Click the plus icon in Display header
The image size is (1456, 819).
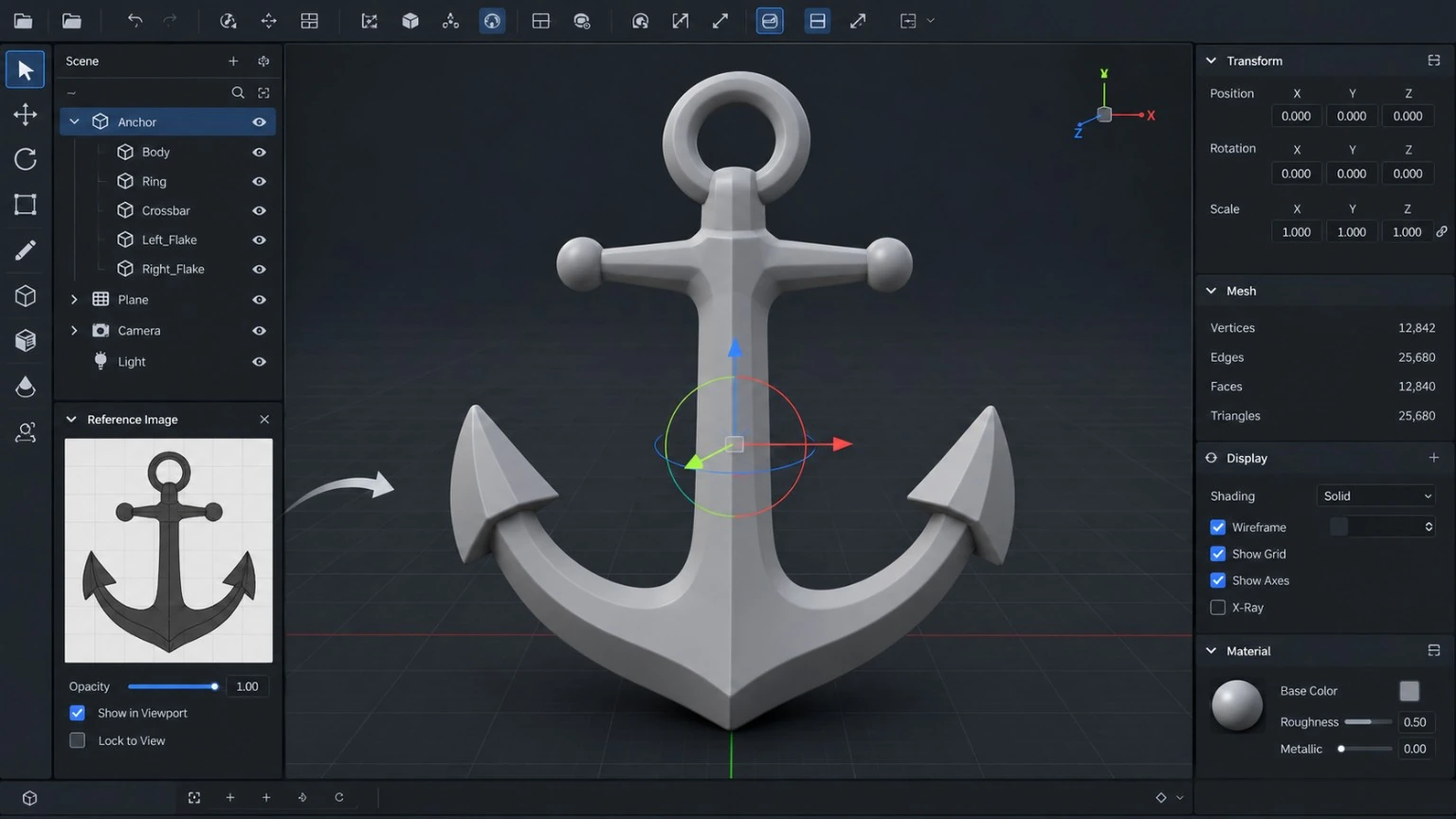[x=1434, y=458]
